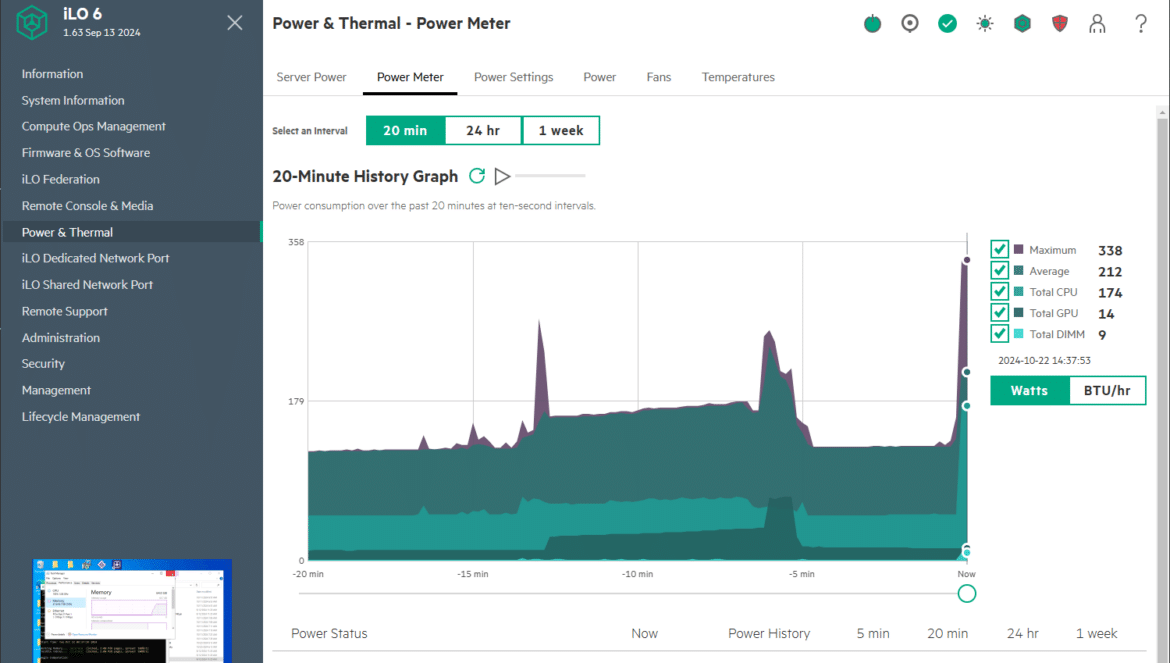
Task: Open the user account person icon
Action: click(x=1097, y=24)
